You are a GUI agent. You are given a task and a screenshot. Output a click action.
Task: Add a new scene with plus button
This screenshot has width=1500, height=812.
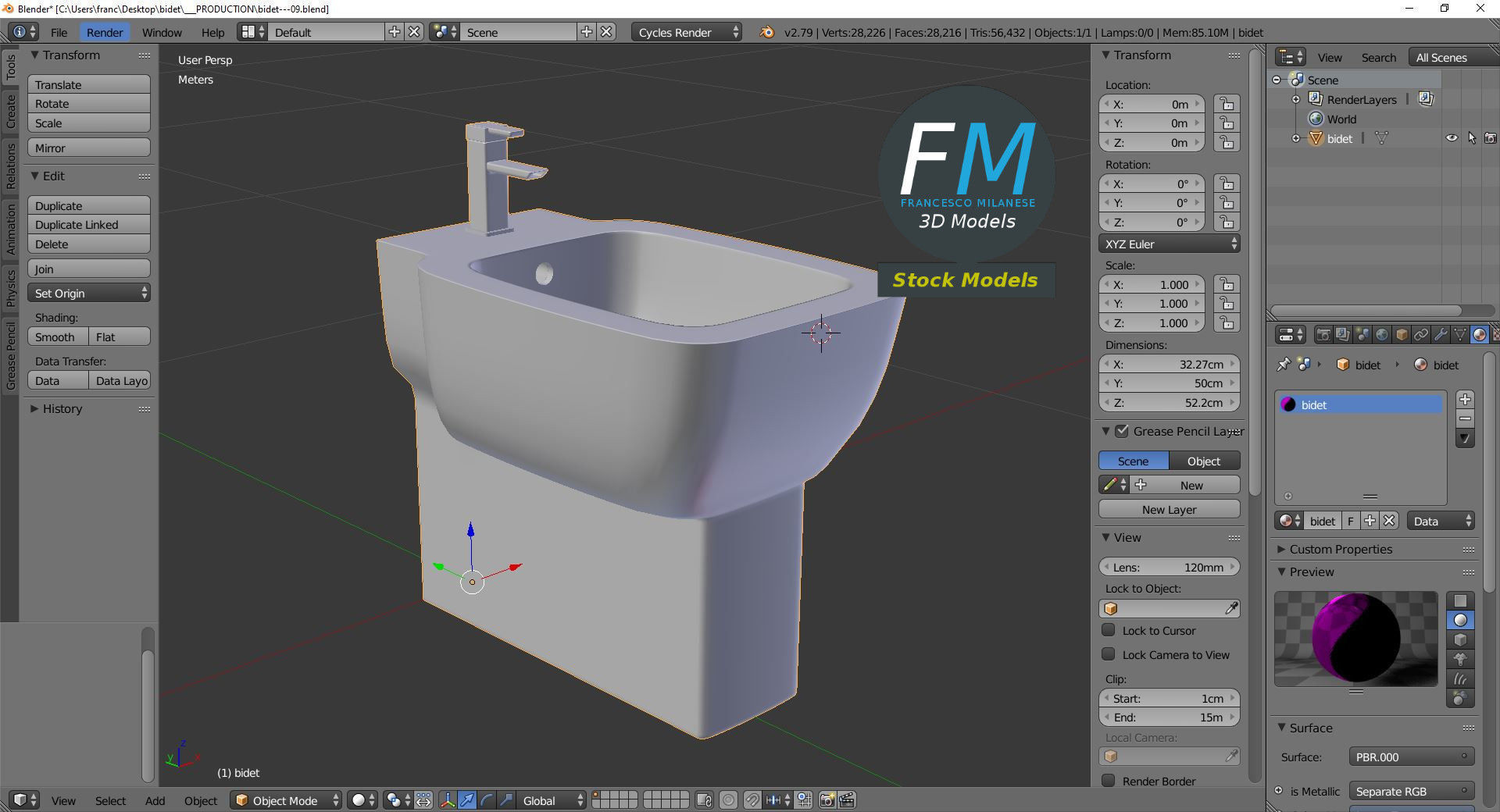point(587,32)
